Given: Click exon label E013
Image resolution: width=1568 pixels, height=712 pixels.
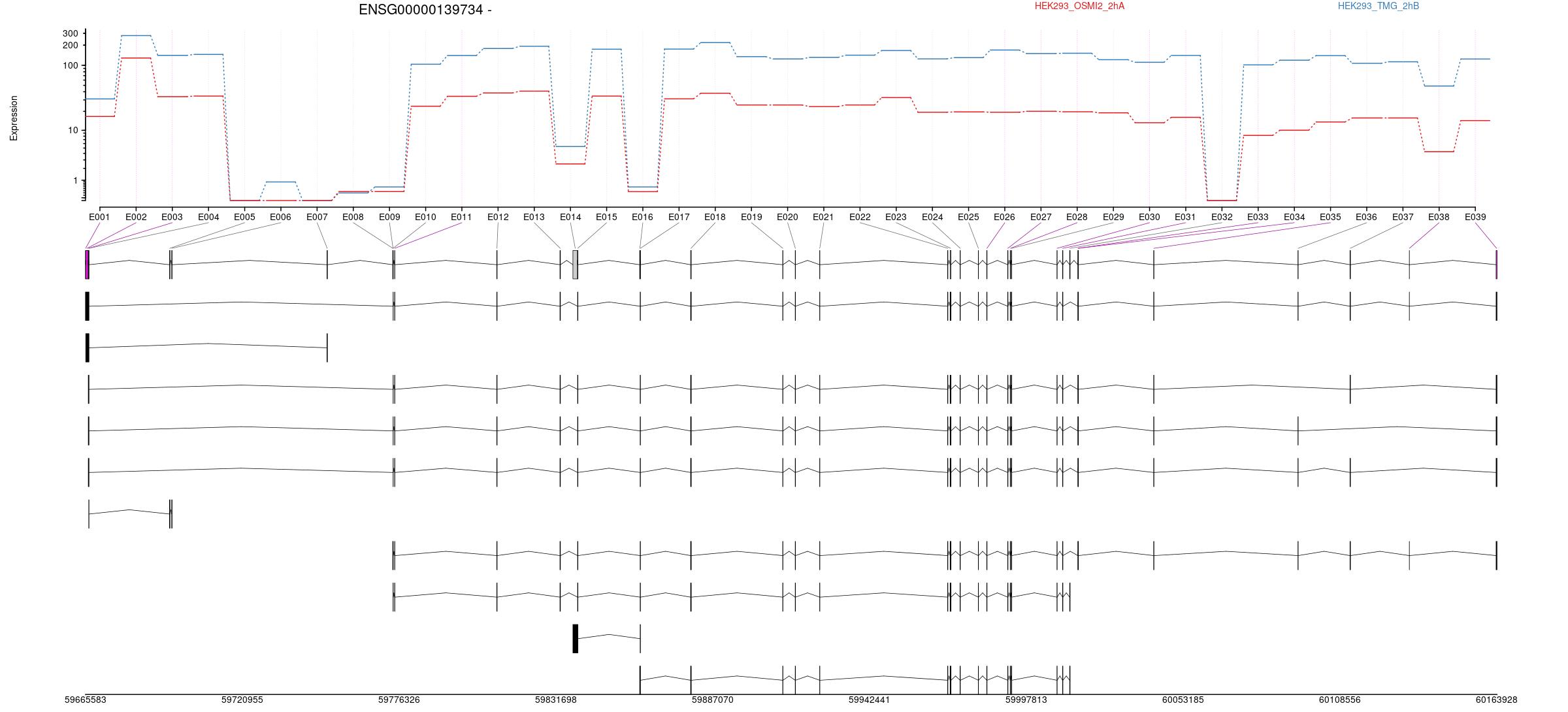Looking at the screenshot, I should pos(534,217).
